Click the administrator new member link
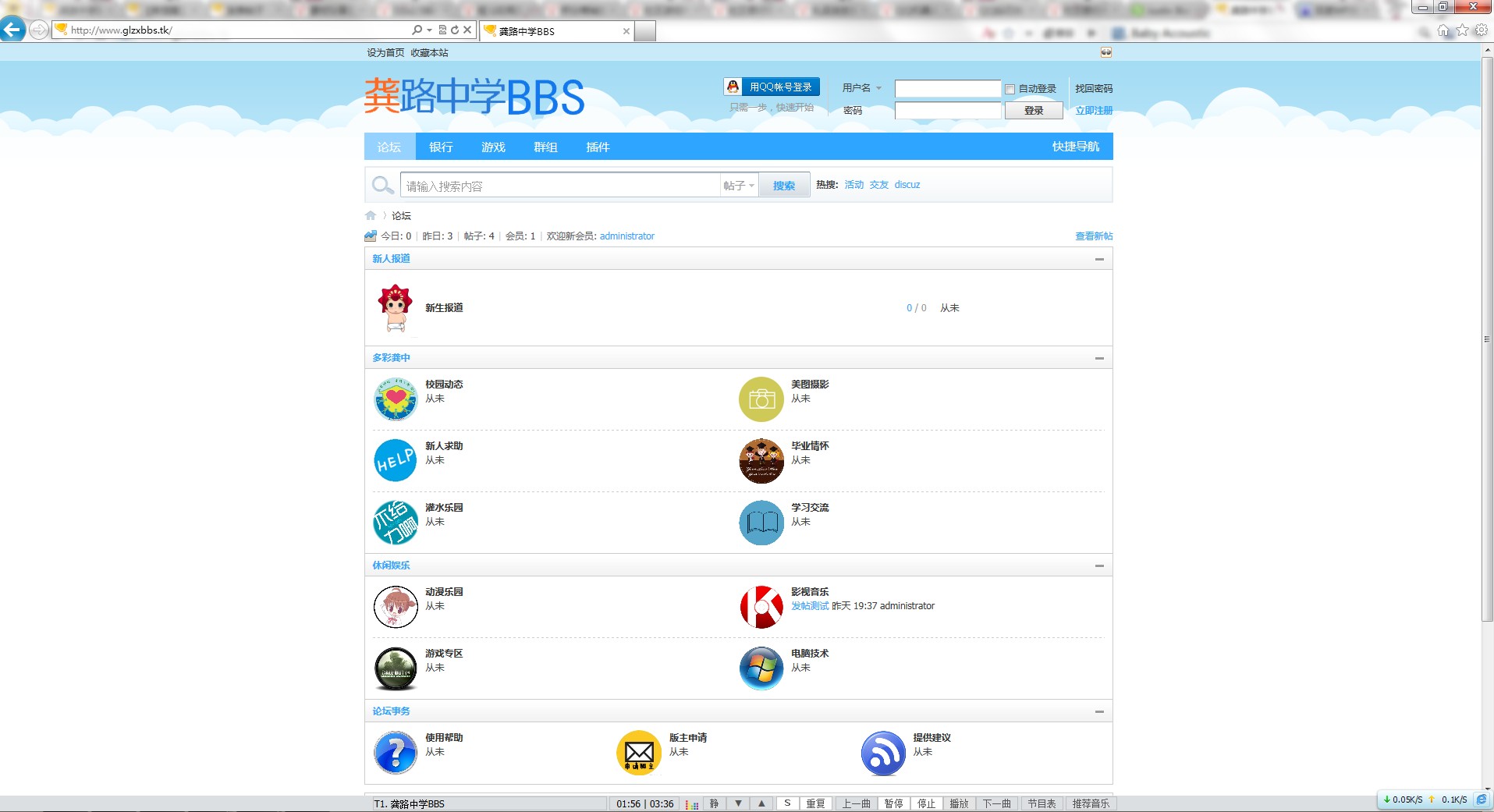This screenshot has height=812, width=1494. point(627,236)
